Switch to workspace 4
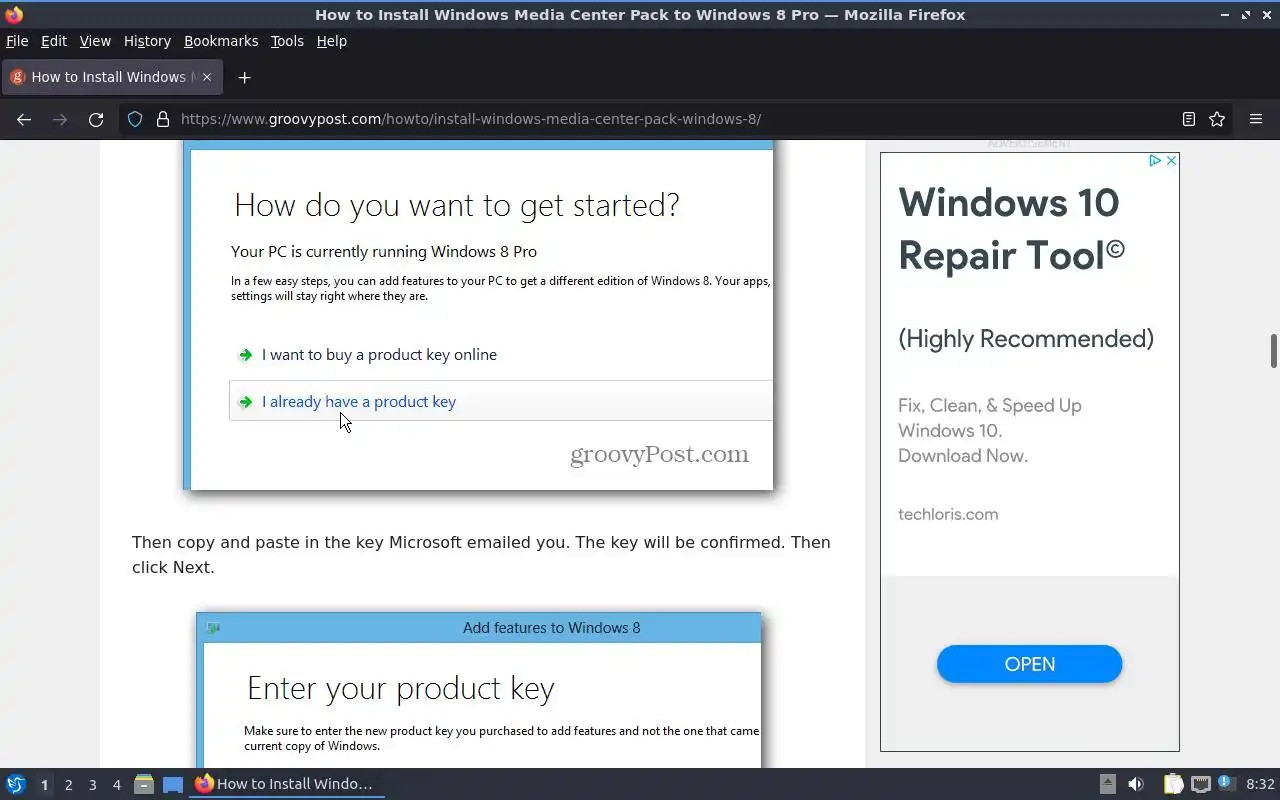The image size is (1280, 800). point(116,785)
